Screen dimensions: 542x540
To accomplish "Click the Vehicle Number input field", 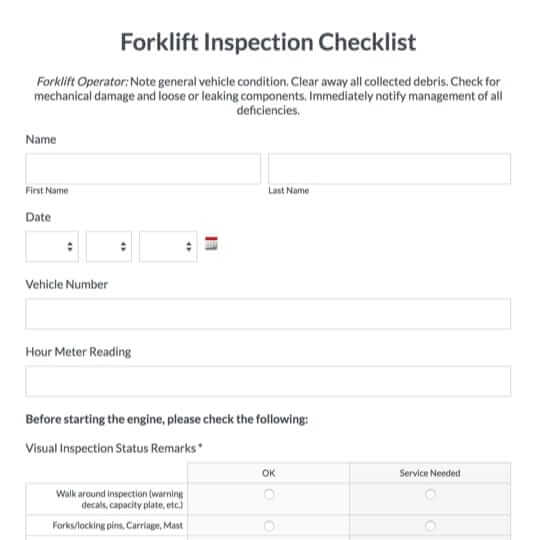I will (268, 314).
